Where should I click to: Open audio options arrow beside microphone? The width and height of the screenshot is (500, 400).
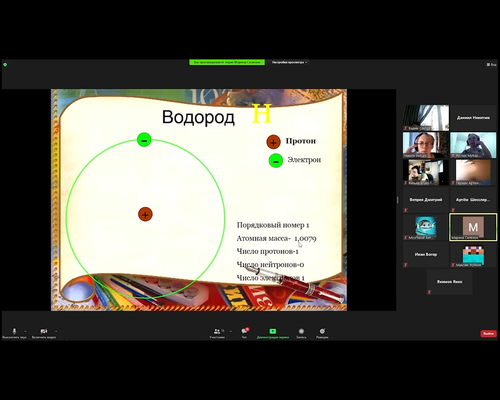(25, 331)
